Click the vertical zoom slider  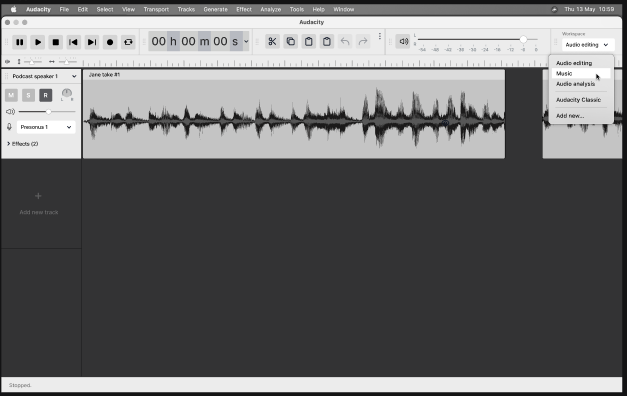pos(32,62)
